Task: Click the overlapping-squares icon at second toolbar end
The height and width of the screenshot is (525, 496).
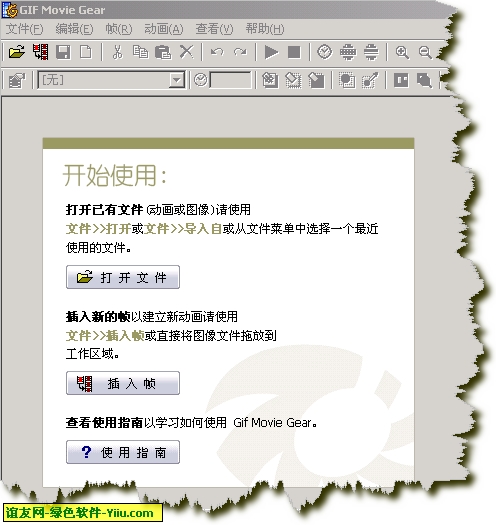Action: [424, 80]
